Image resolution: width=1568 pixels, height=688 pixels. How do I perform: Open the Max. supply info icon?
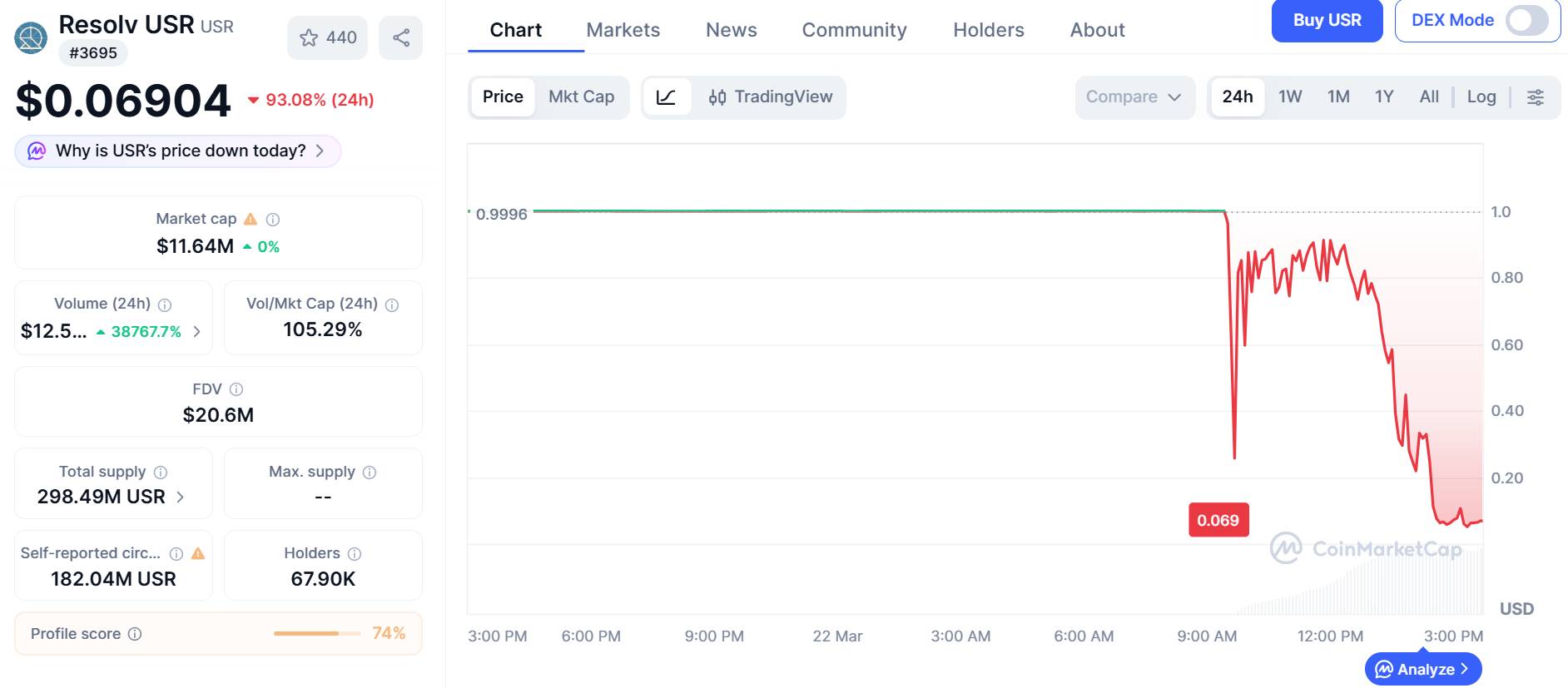pyautogui.click(x=370, y=473)
